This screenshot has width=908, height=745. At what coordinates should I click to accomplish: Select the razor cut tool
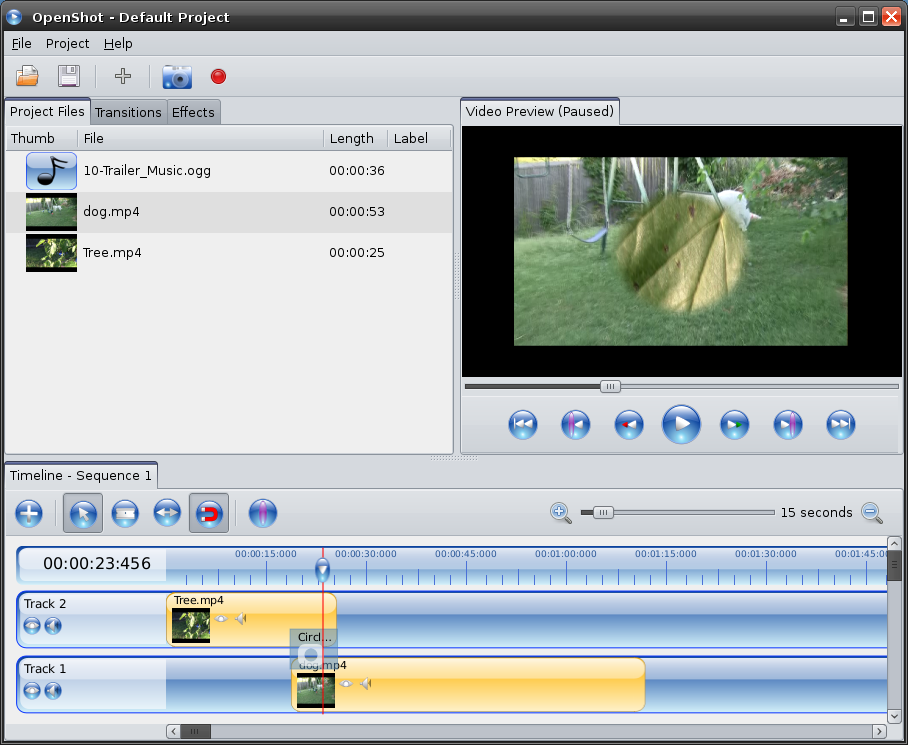125,514
